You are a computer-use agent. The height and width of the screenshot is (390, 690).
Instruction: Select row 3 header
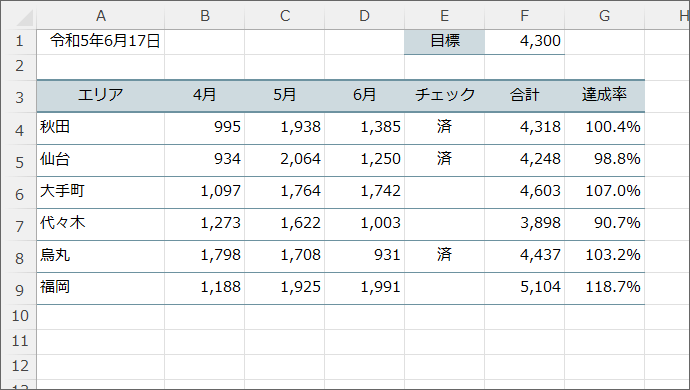coord(19,96)
